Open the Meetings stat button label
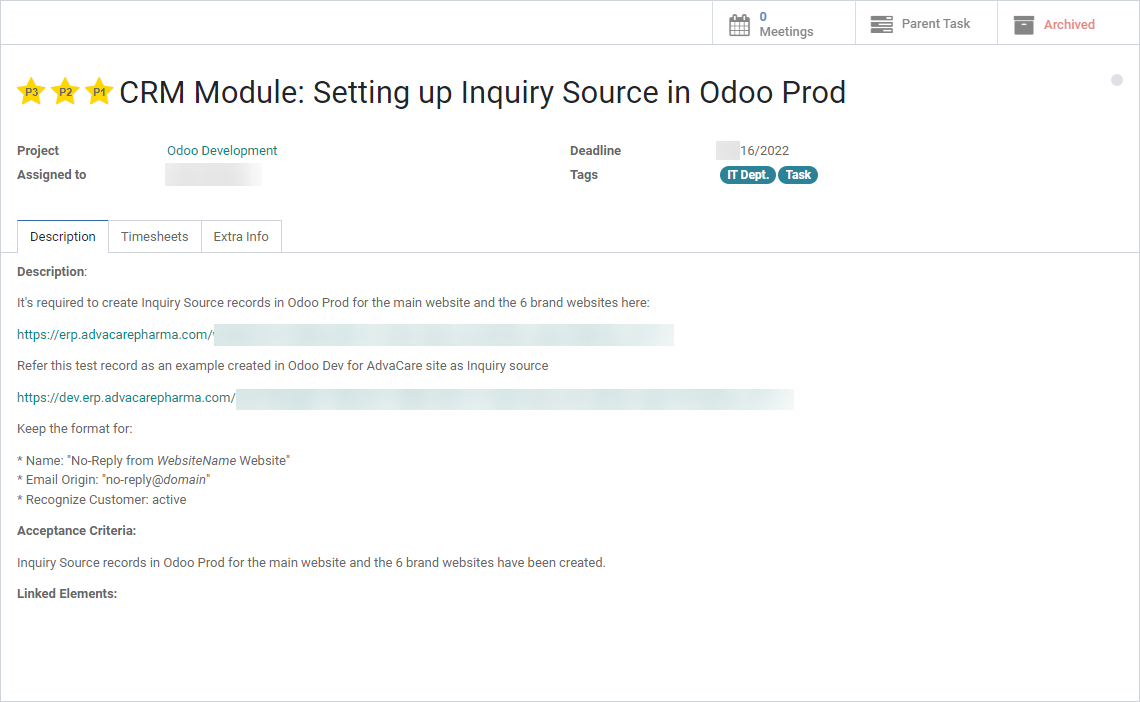 point(786,31)
